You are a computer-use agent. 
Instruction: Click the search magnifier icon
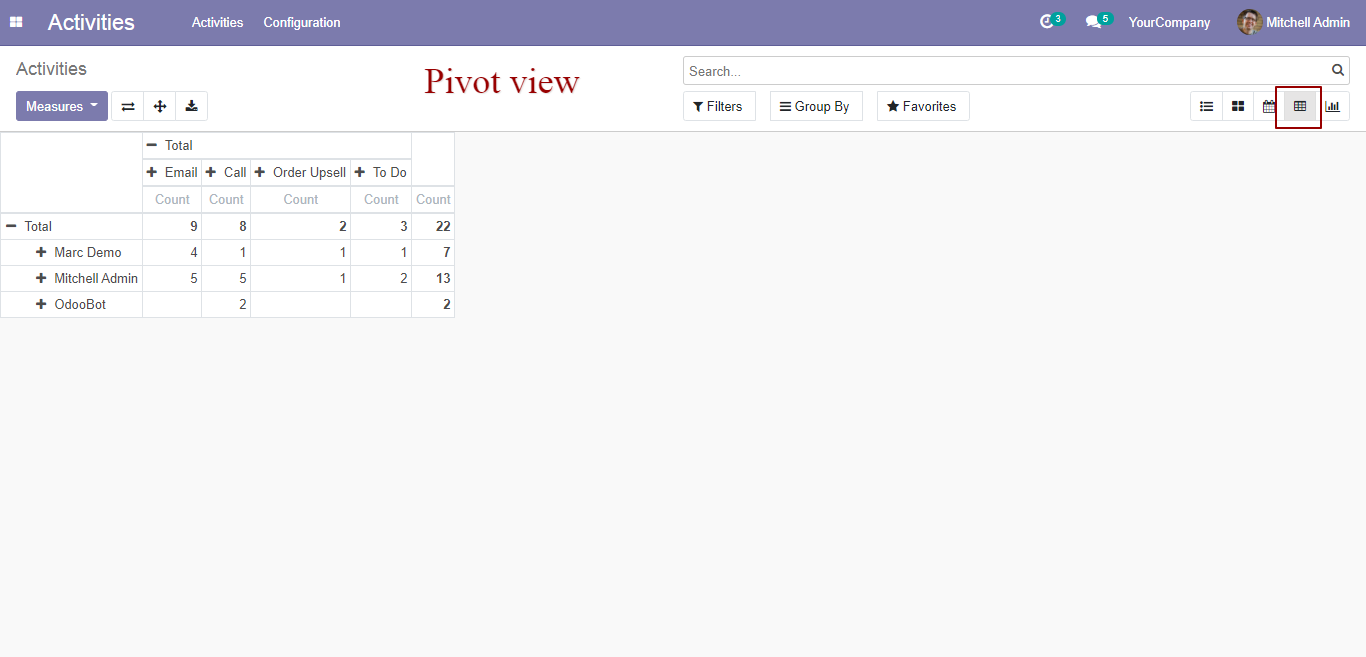tap(1338, 70)
